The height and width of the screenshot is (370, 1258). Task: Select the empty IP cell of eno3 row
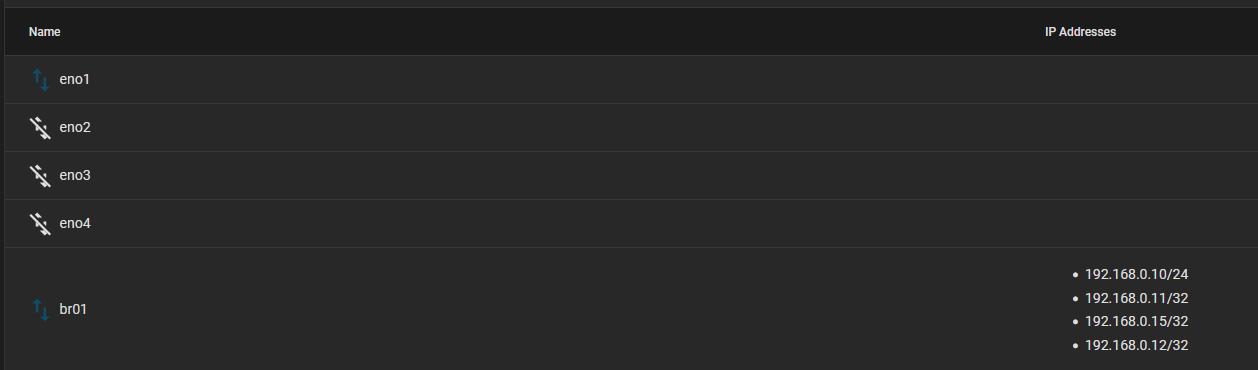pyautogui.click(x=1148, y=175)
